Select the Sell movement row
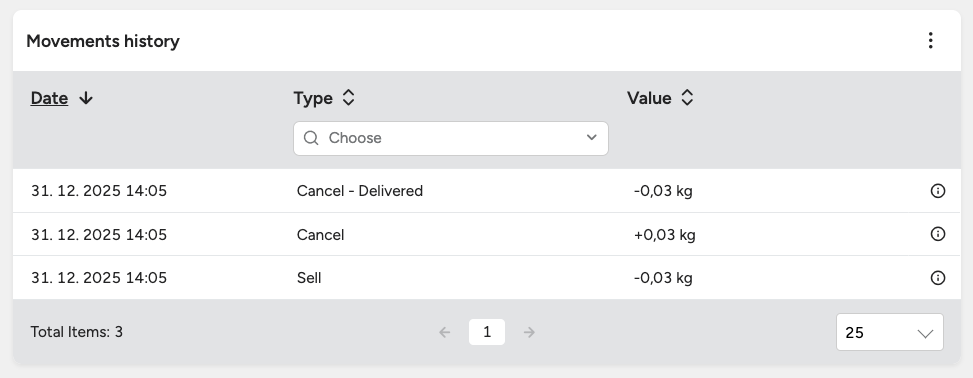The height and width of the screenshot is (378, 973). click(486, 277)
